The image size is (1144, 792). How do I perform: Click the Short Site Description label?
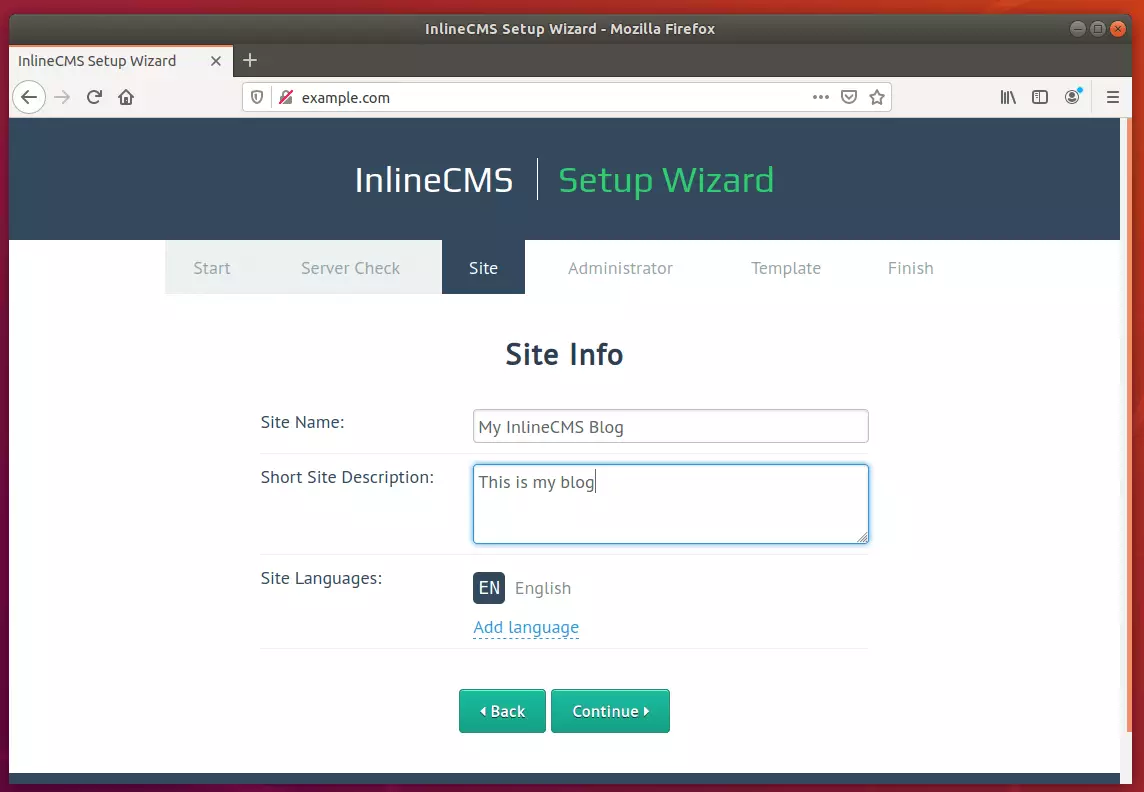point(347,477)
